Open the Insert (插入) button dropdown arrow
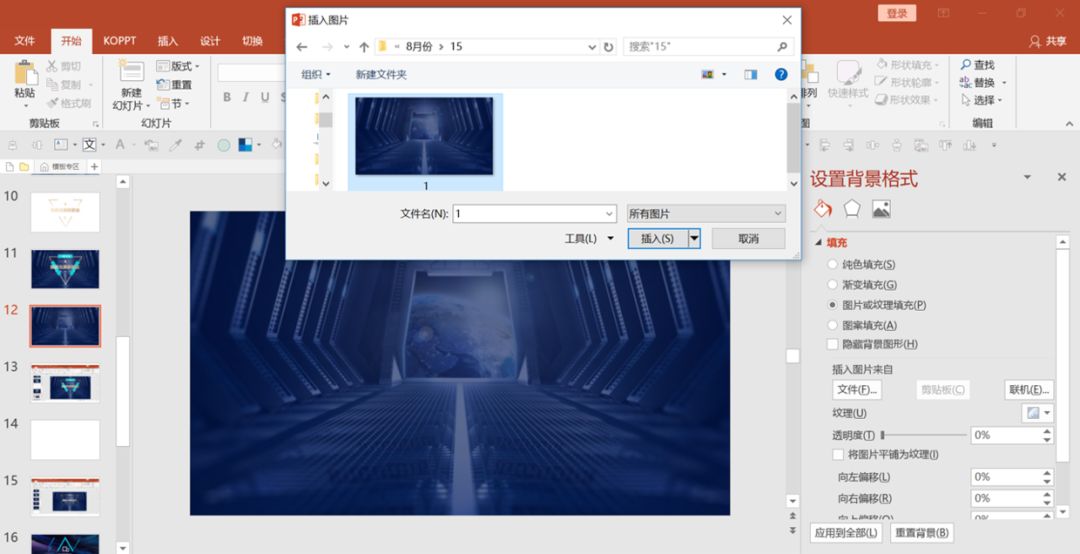This screenshot has height=554, width=1080. 694,238
